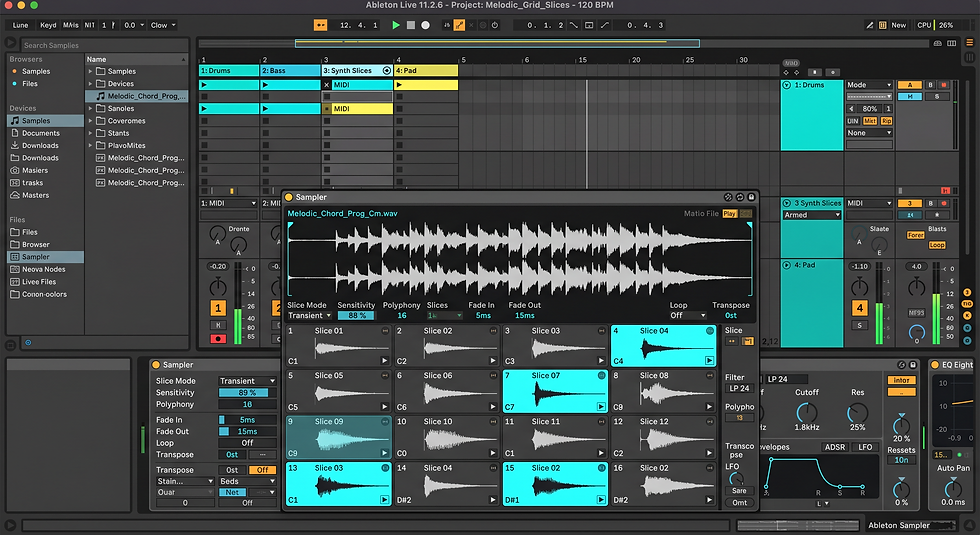Screen dimensions: 980x535
Task: Open the Slice Mode Transient dropdown in floating Sampler
Action: pos(309,316)
